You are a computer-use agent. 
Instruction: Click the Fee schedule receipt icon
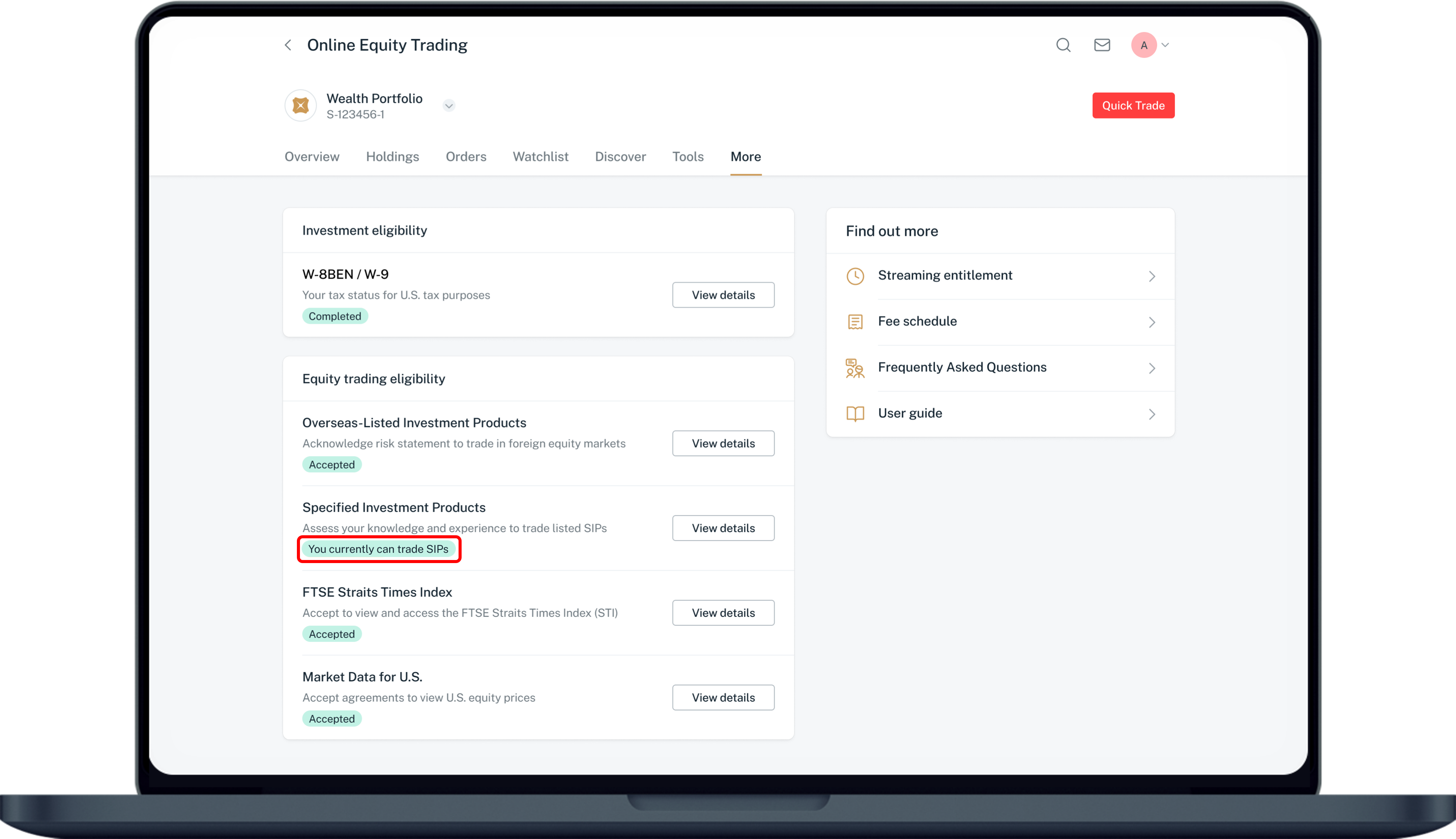point(855,322)
